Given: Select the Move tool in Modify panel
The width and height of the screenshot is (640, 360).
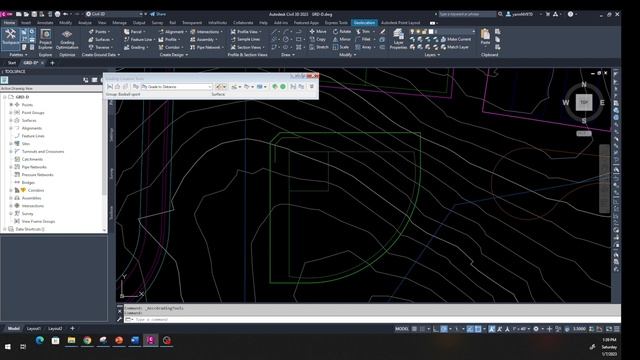Looking at the screenshot, I should pos(318,31).
